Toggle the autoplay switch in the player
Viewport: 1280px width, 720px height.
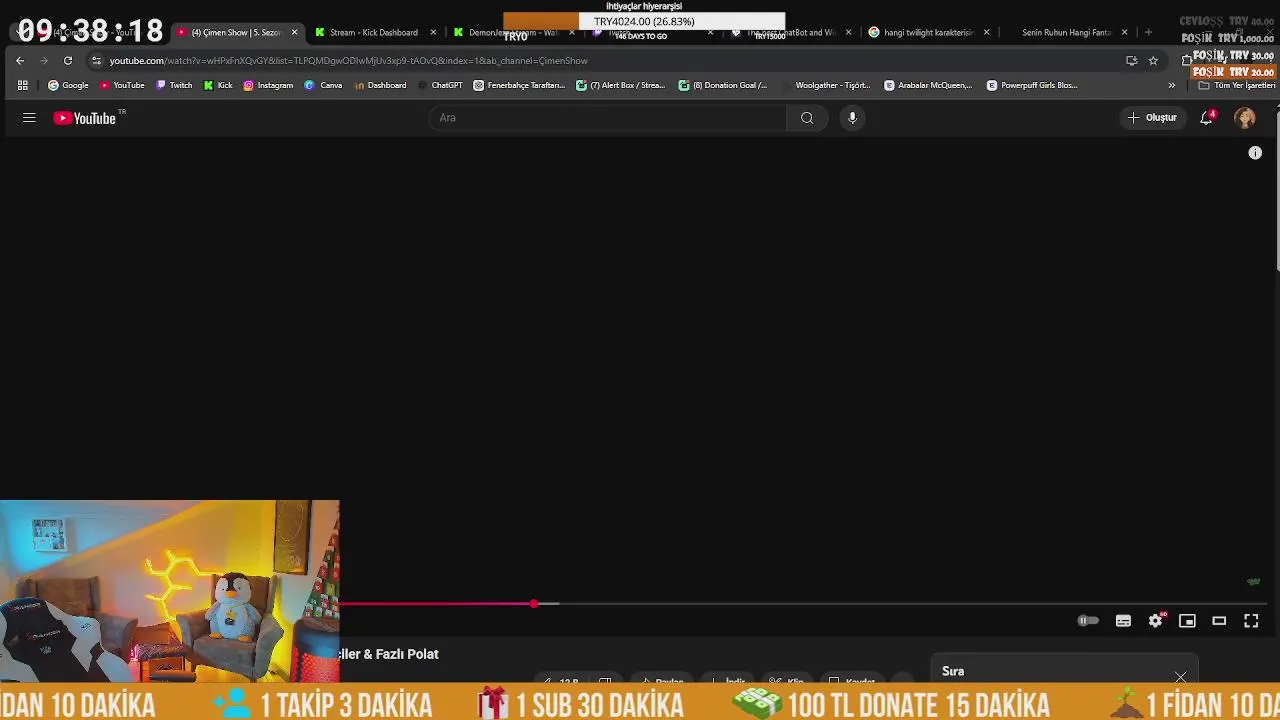click(1088, 621)
